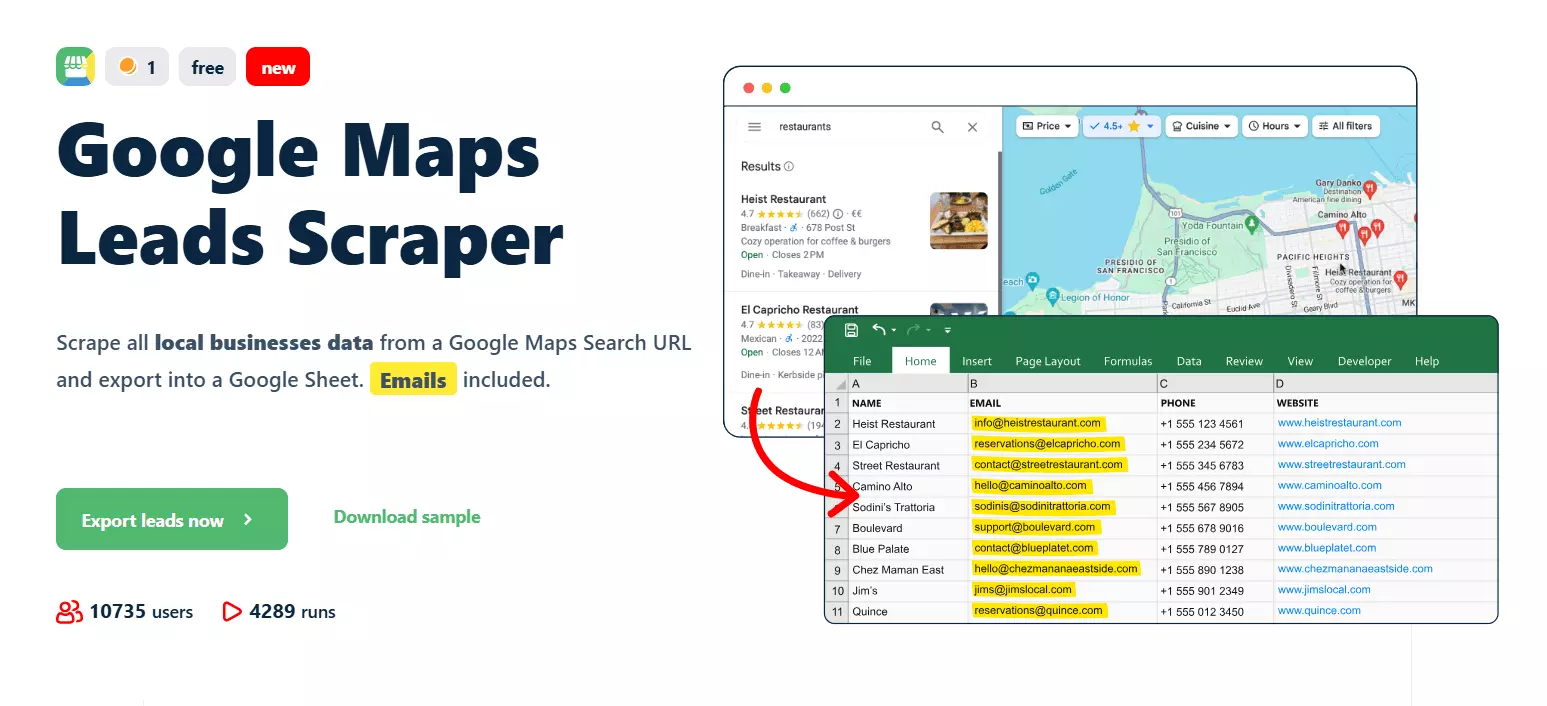
Task: Switch to the Home ribbon tab
Action: [x=920, y=361]
